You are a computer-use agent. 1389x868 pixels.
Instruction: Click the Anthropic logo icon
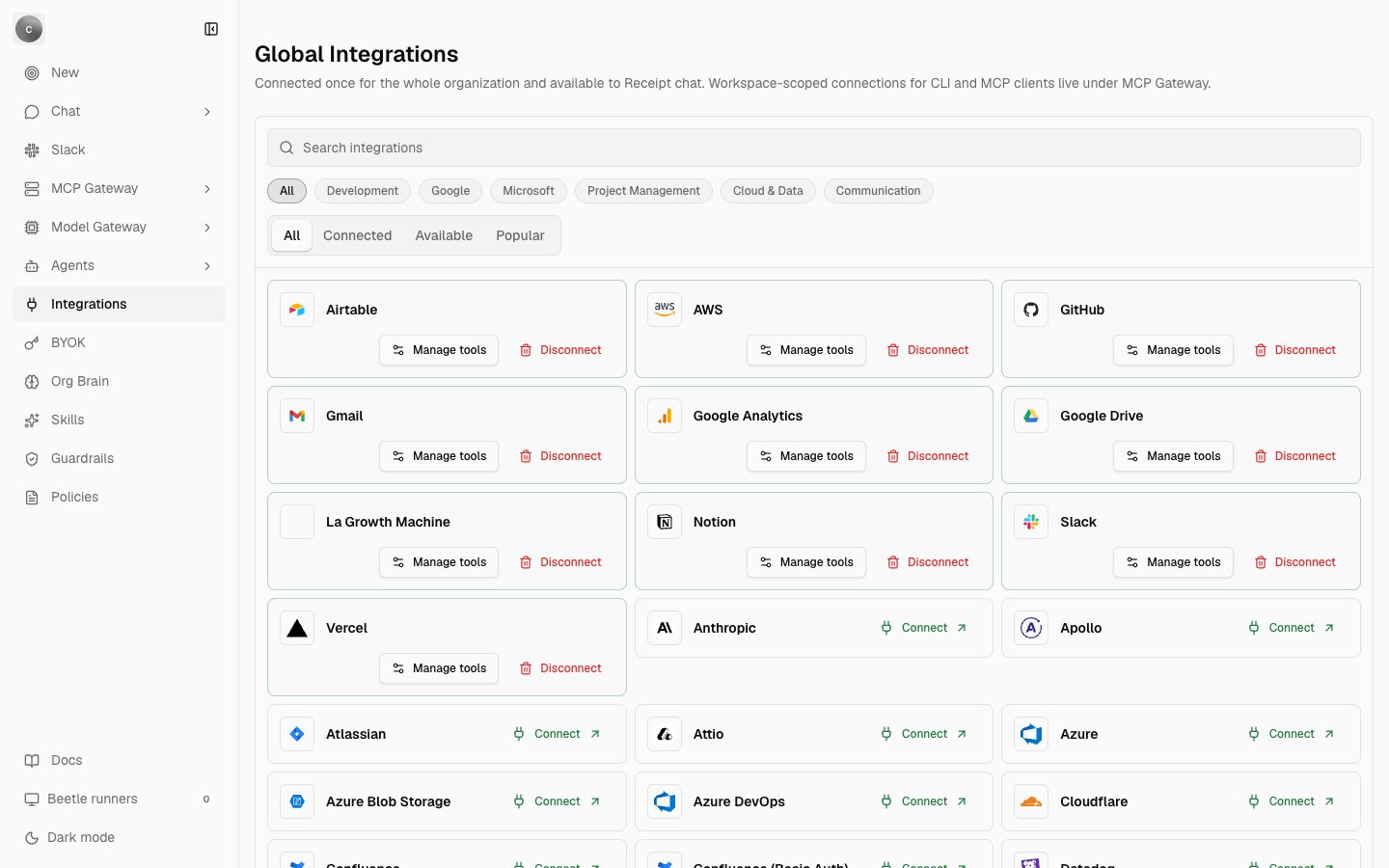click(665, 628)
